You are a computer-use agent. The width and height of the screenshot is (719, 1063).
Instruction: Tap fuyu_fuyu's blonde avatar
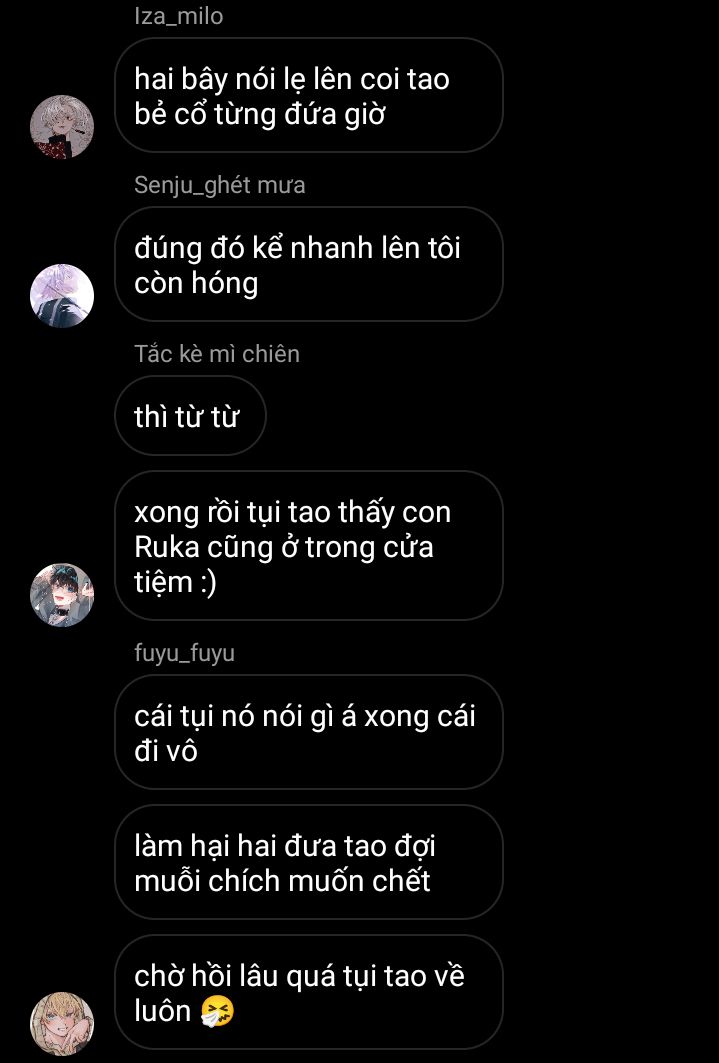[x=62, y=1024]
